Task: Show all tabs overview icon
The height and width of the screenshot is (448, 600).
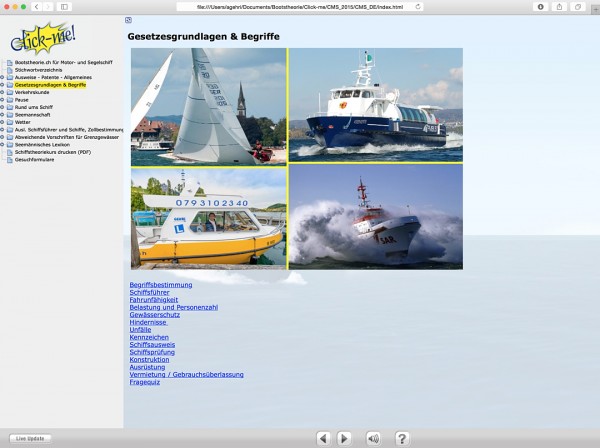Action: (x=578, y=7)
